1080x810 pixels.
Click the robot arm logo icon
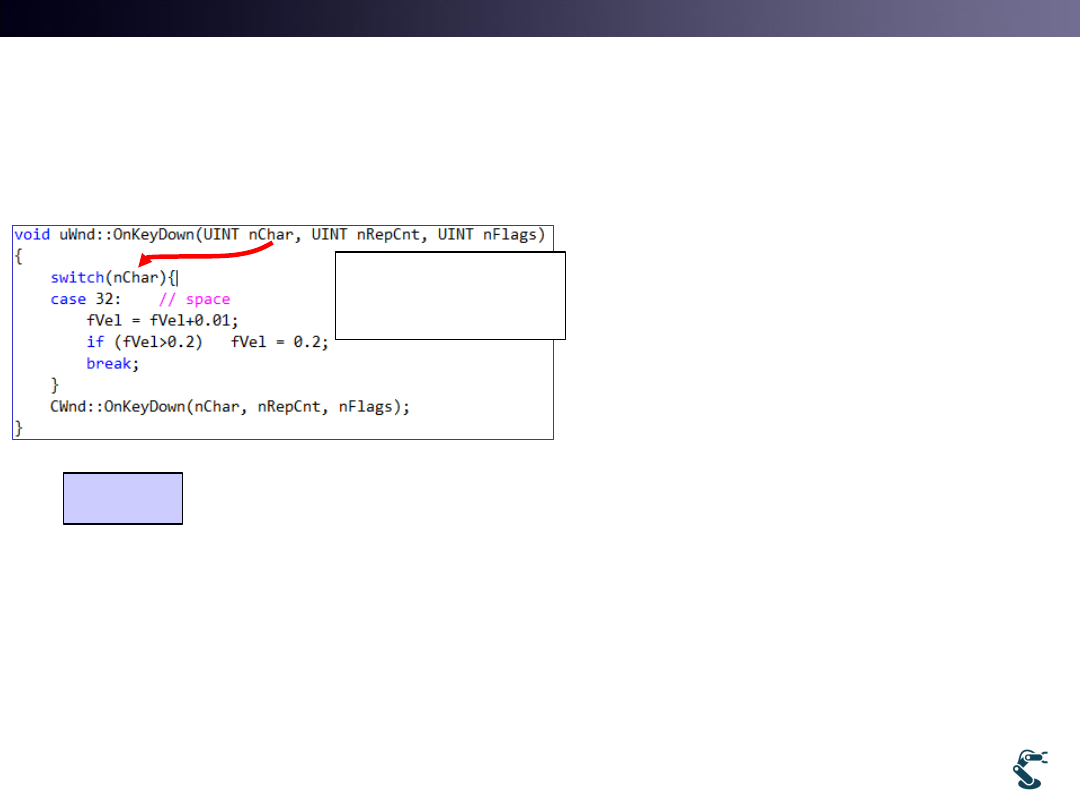(x=1029, y=768)
